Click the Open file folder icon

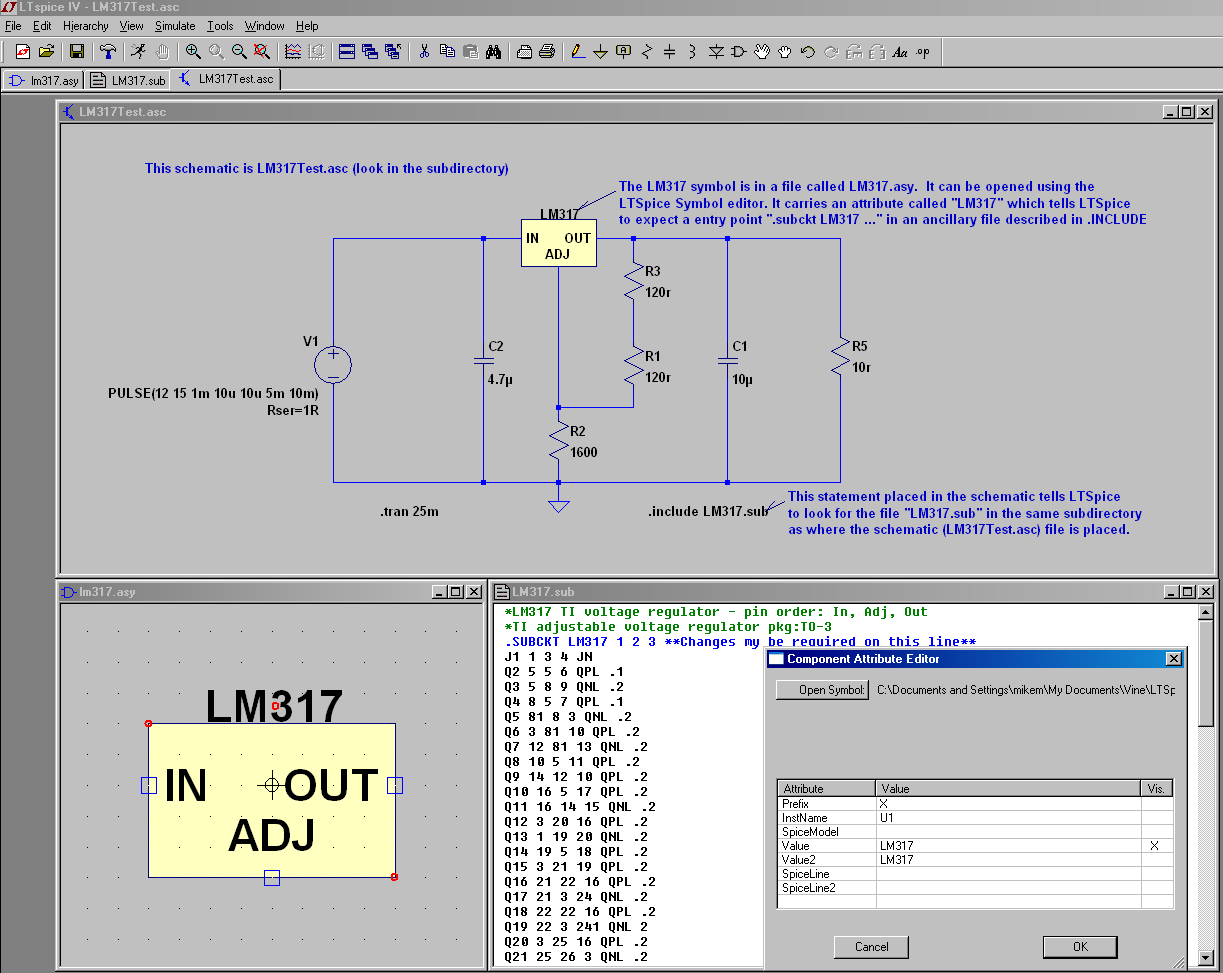[x=46, y=52]
